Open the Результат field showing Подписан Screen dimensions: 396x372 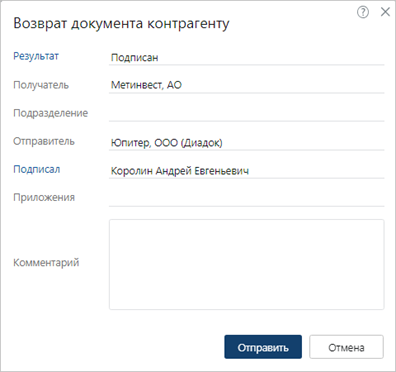(x=246, y=58)
